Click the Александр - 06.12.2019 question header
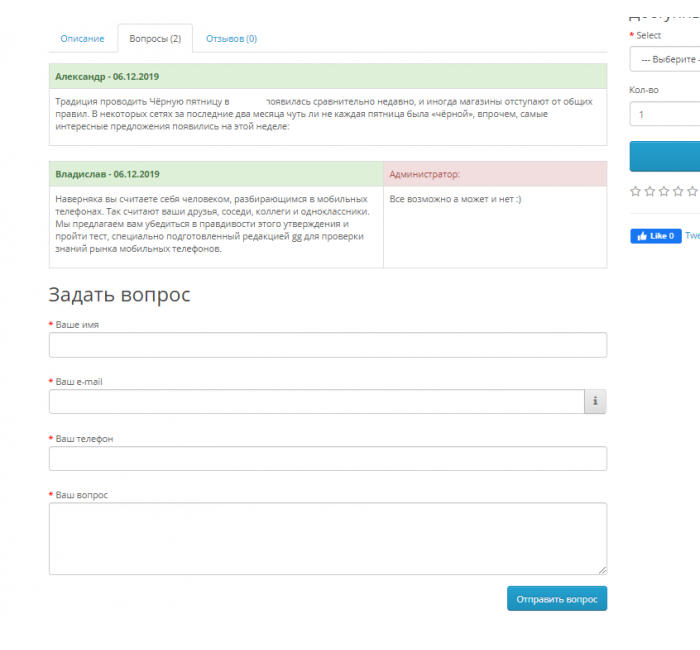Viewport: 700px width, 650px height. pos(328,76)
